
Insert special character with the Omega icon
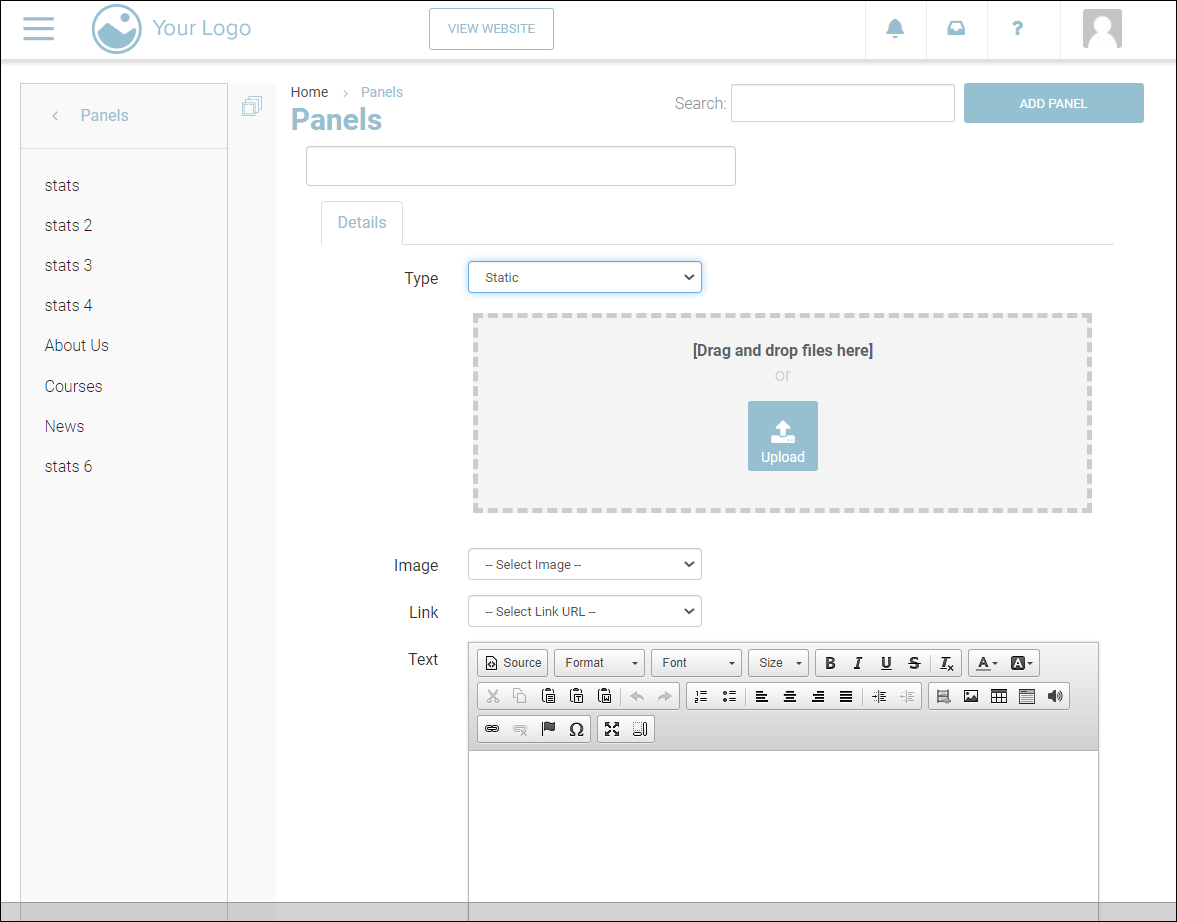pyautogui.click(x=576, y=729)
